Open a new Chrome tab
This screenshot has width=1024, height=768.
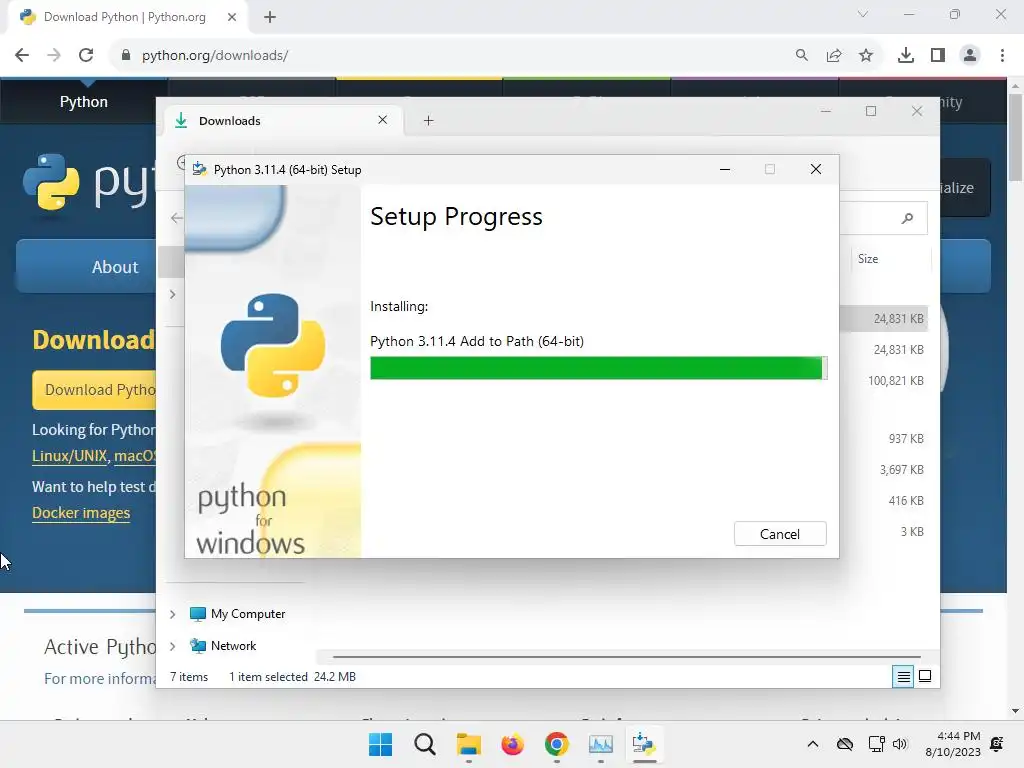coord(270,17)
